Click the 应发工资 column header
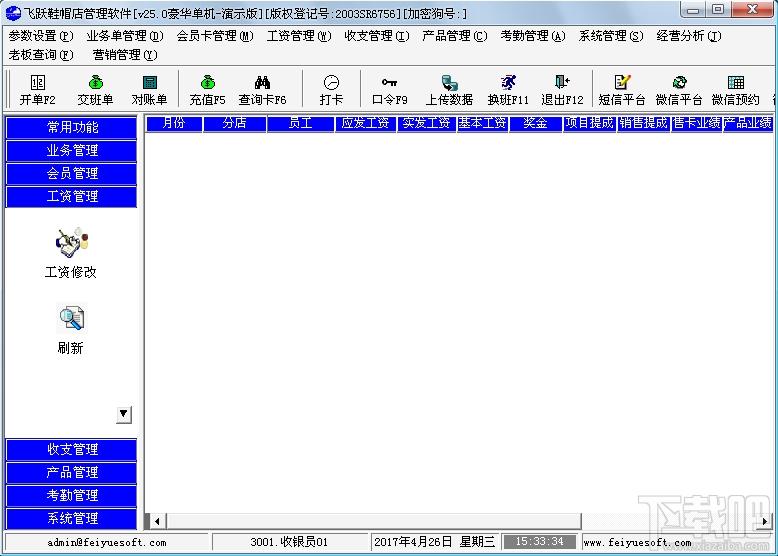 [x=366, y=123]
